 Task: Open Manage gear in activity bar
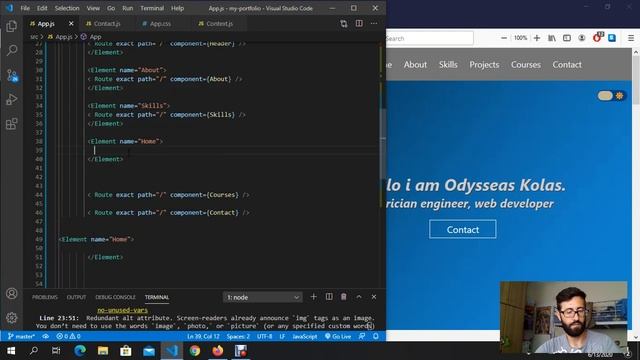tap(11, 318)
